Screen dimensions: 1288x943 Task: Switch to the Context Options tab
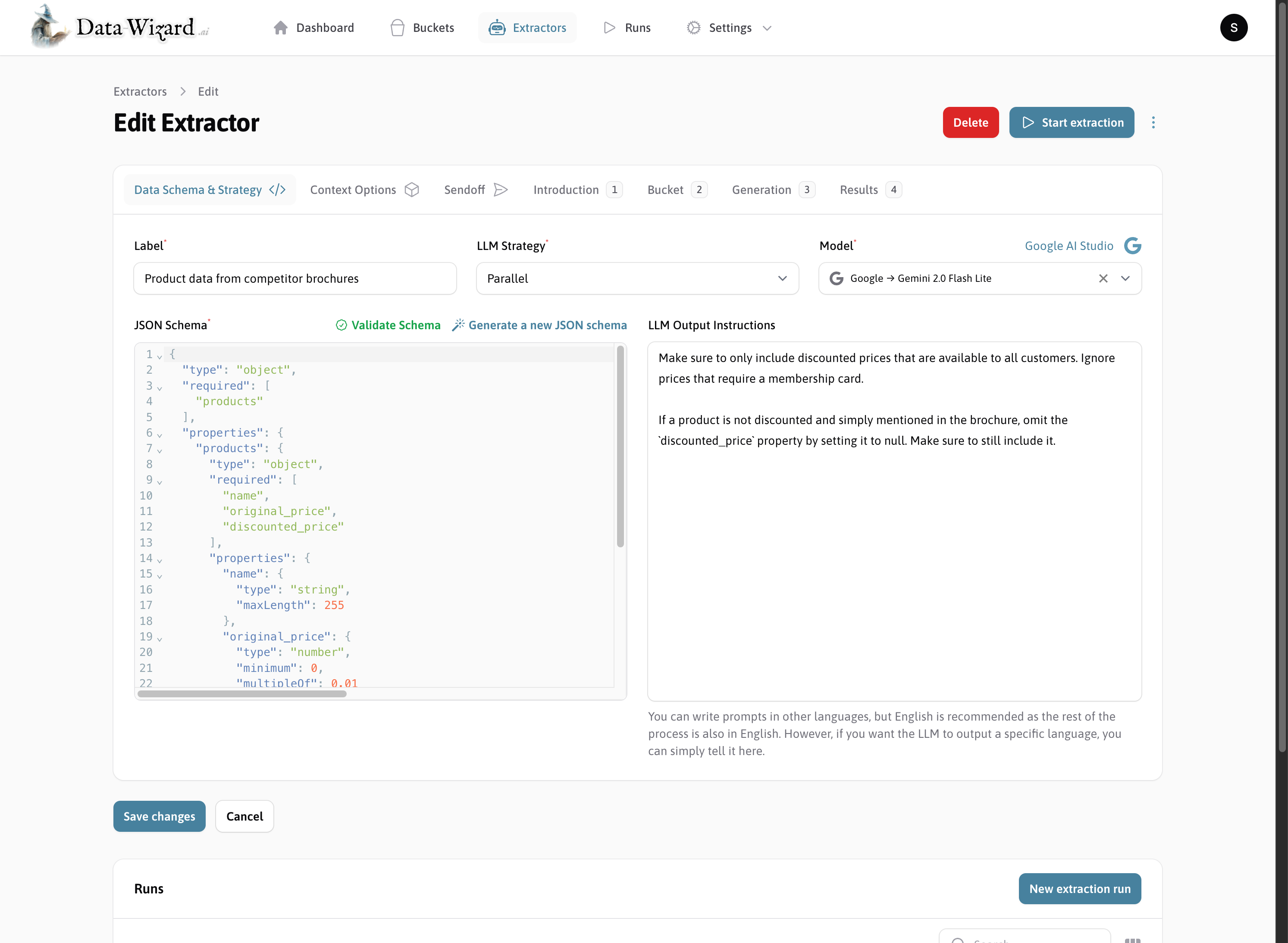353,190
